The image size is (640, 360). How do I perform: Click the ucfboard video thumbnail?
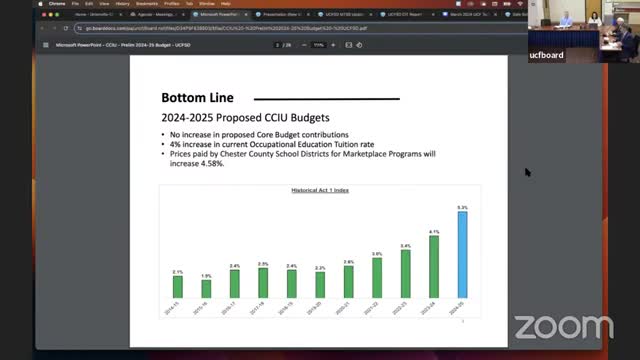click(x=584, y=31)
